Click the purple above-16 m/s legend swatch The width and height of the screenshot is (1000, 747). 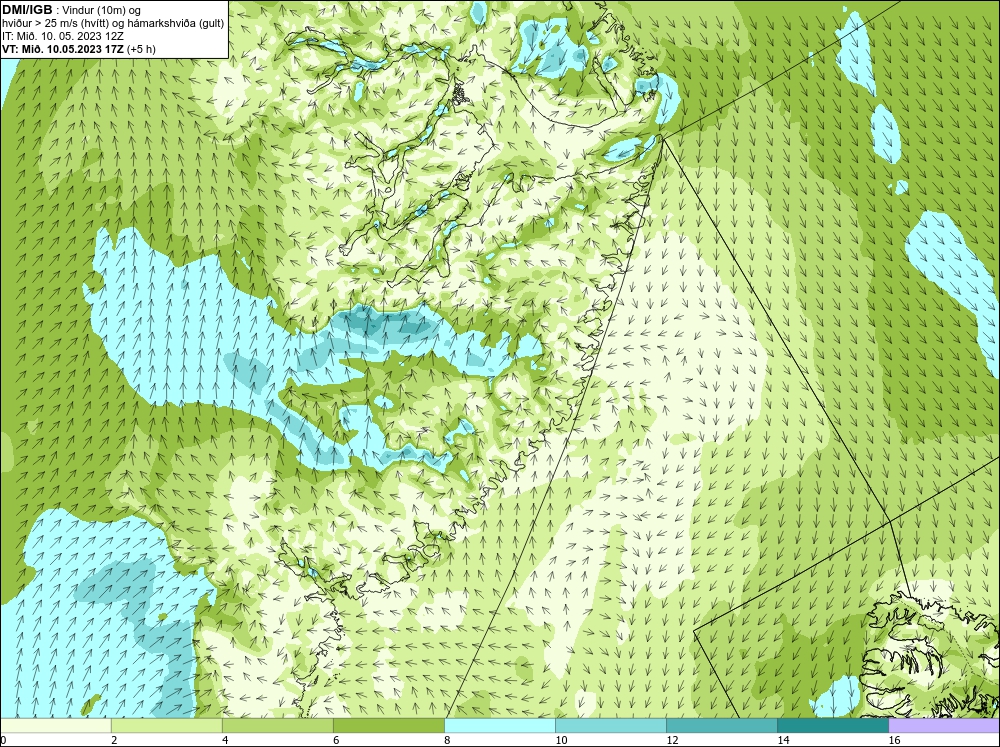pyautogui.click(x=944, y=725)
